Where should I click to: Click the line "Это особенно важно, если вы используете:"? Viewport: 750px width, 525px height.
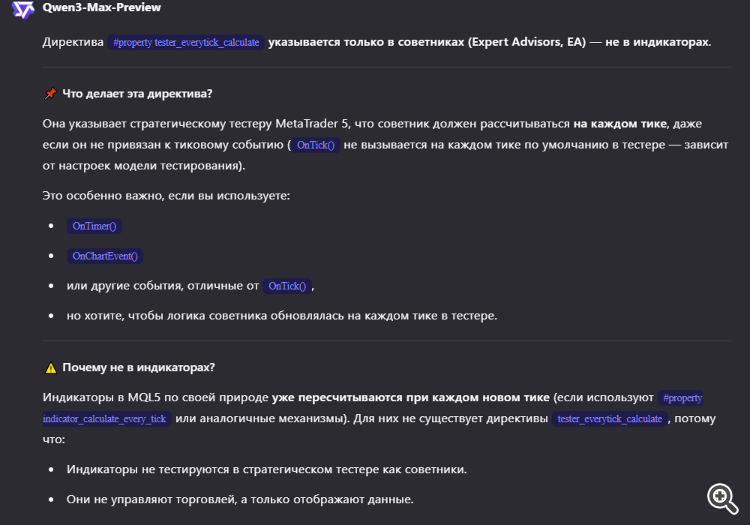[x=166, y=194]
